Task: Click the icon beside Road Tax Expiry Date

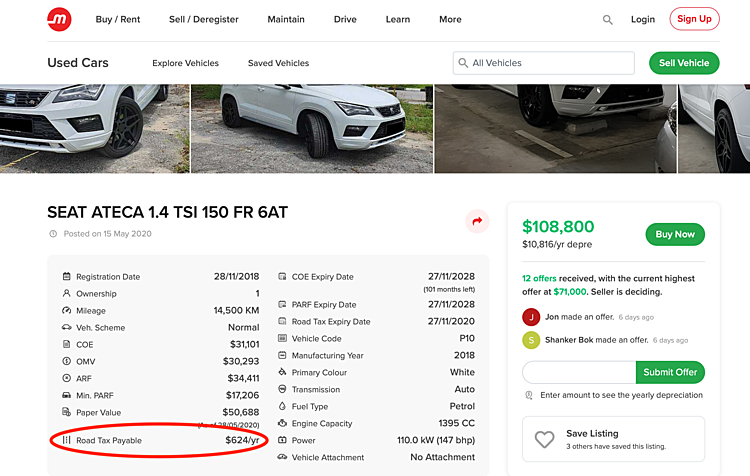Action: coord(282,321)
